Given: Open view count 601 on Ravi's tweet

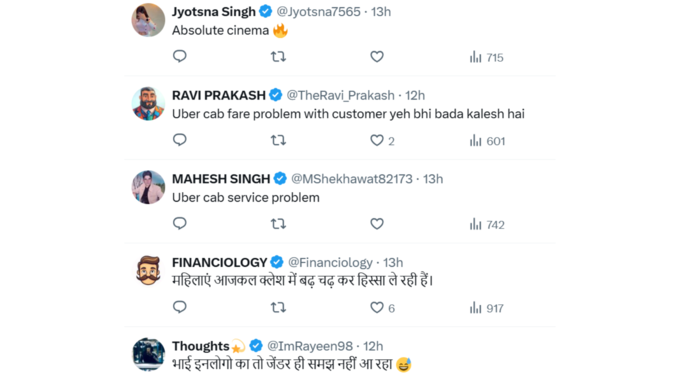Looking at the screenshot, I should click(487, 141).
